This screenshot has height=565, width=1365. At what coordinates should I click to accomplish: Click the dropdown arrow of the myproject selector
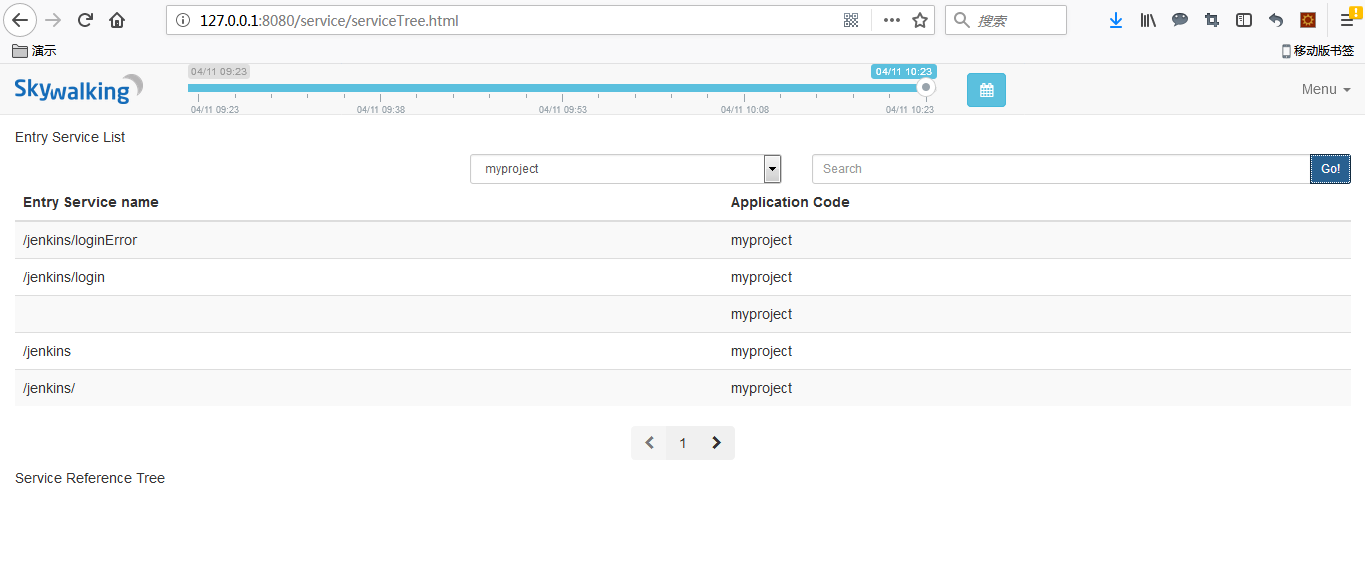point(772,169)
